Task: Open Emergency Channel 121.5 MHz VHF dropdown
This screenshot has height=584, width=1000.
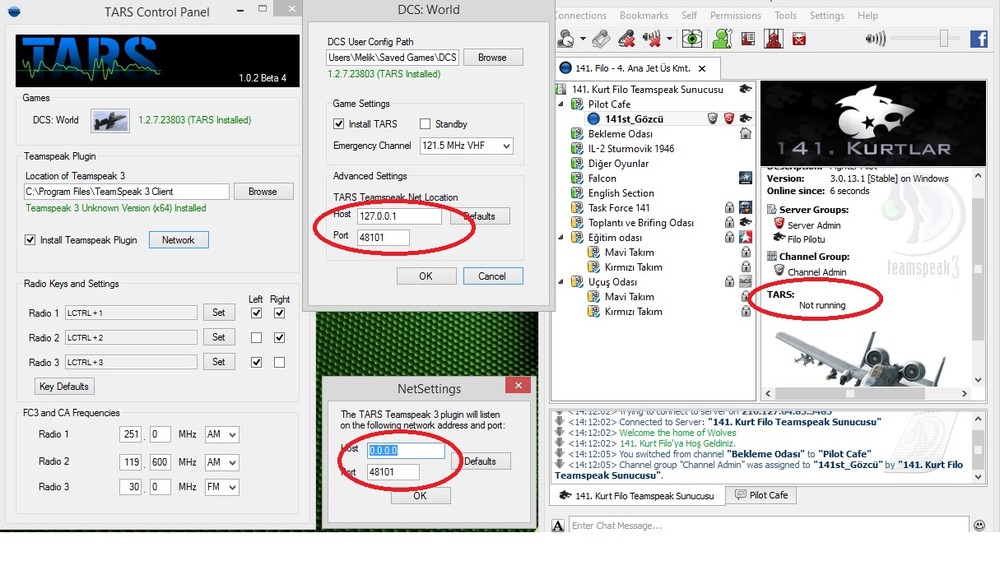Action: [466, 145]
